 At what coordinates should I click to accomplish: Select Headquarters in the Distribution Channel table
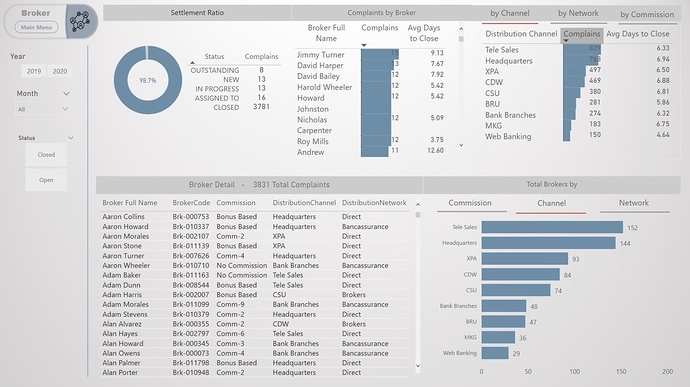pyautogui.click(x=509, y=61)
